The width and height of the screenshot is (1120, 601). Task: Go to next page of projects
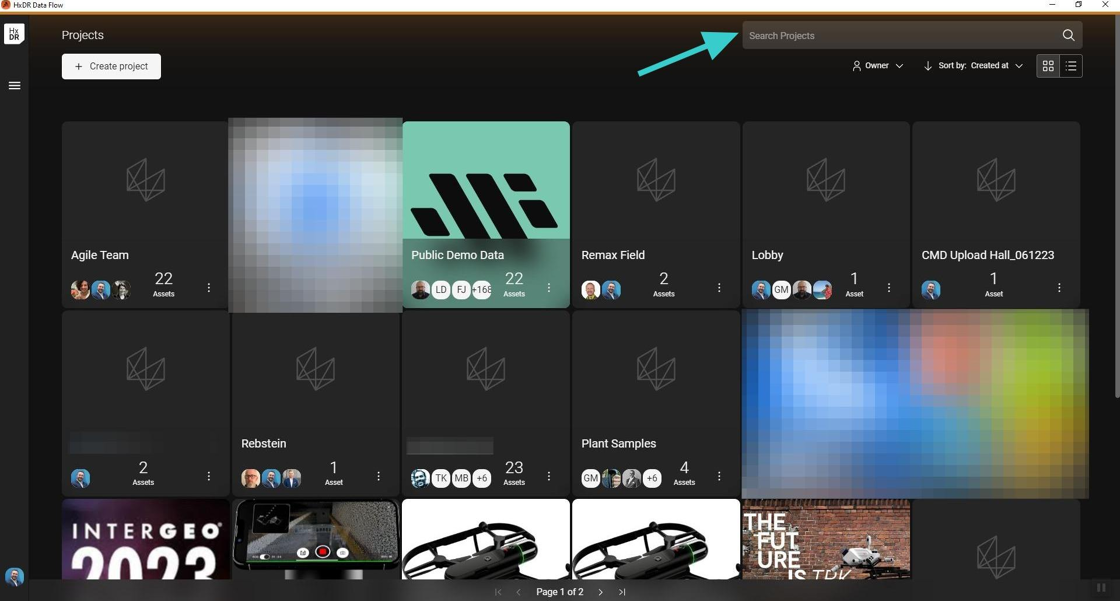[601, 592]
